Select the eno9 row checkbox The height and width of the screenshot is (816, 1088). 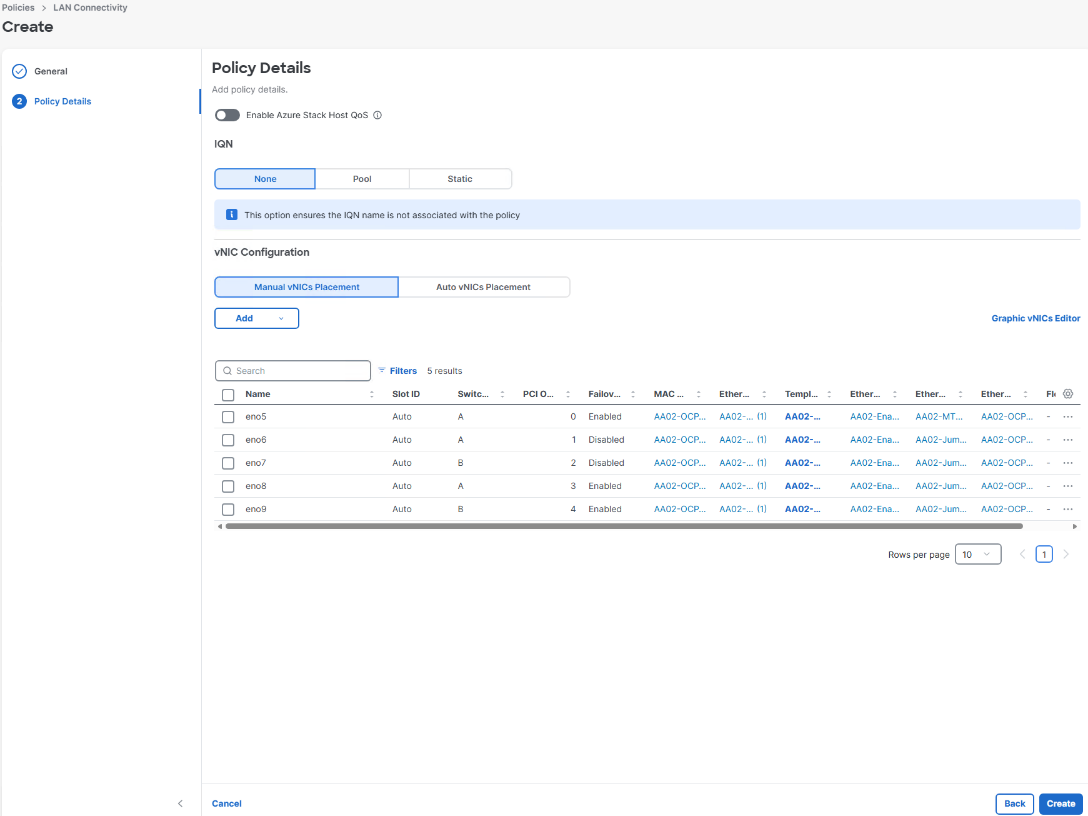tap(228, 509)
